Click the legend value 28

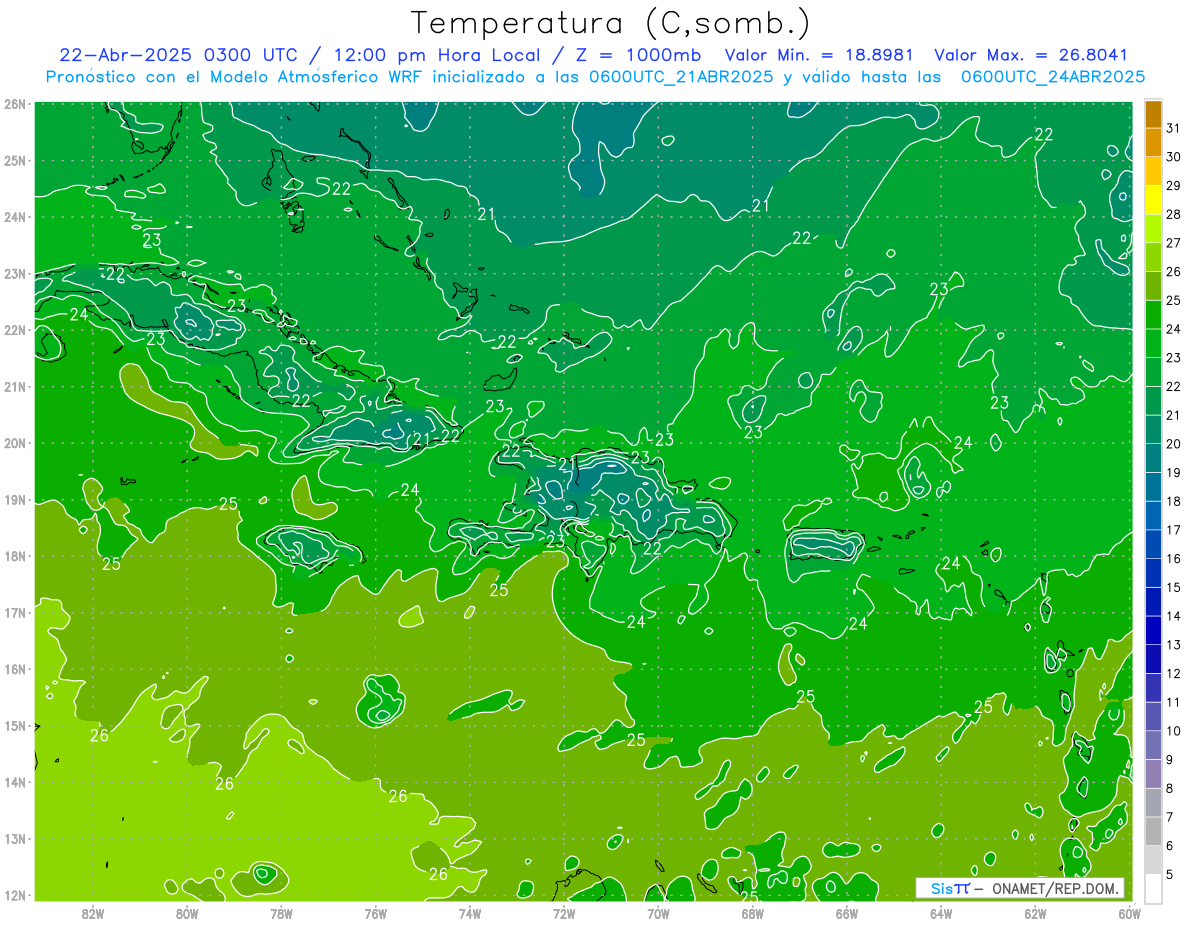coord(1173,214)
